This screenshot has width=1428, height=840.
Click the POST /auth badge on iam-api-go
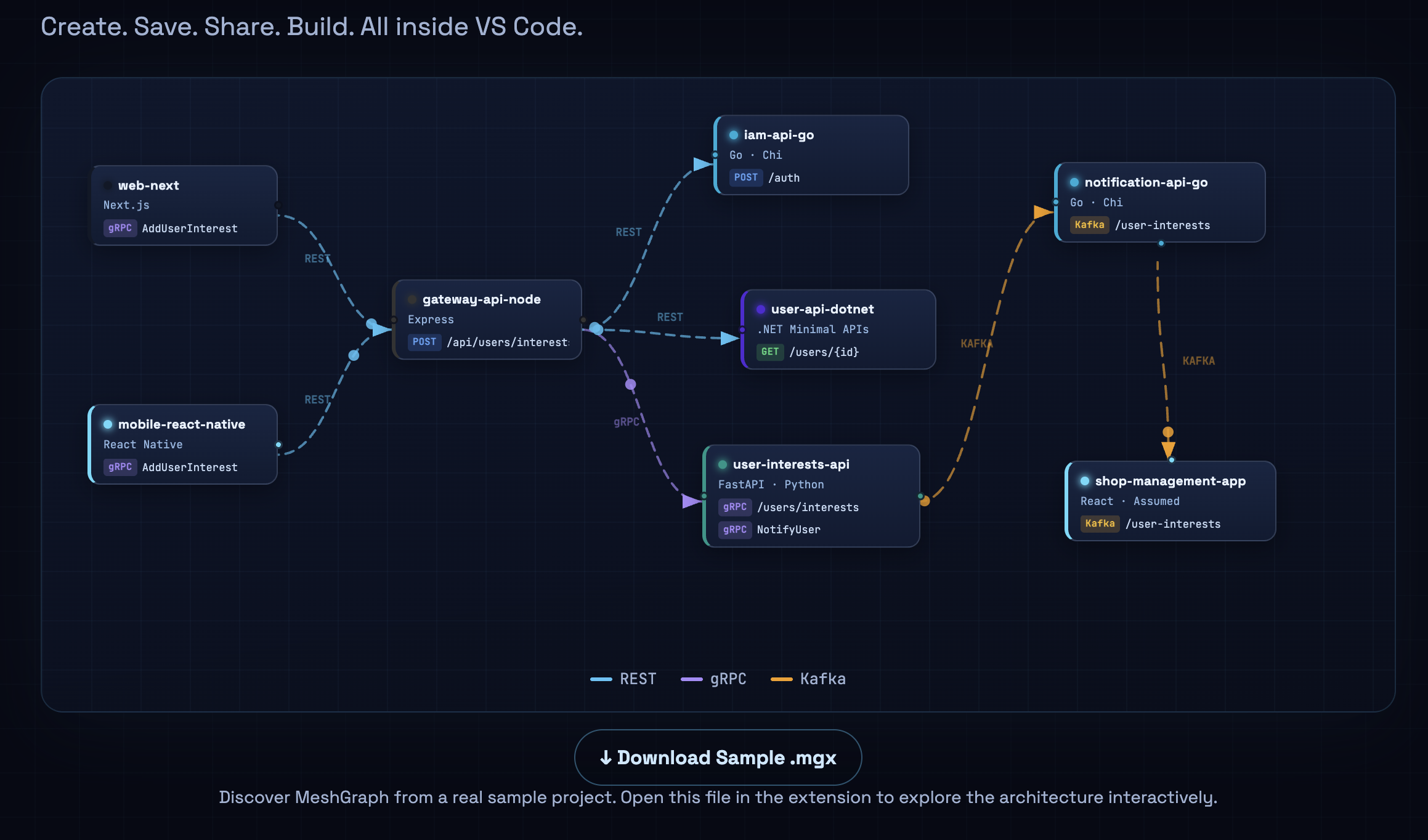(x=746, y=177)
